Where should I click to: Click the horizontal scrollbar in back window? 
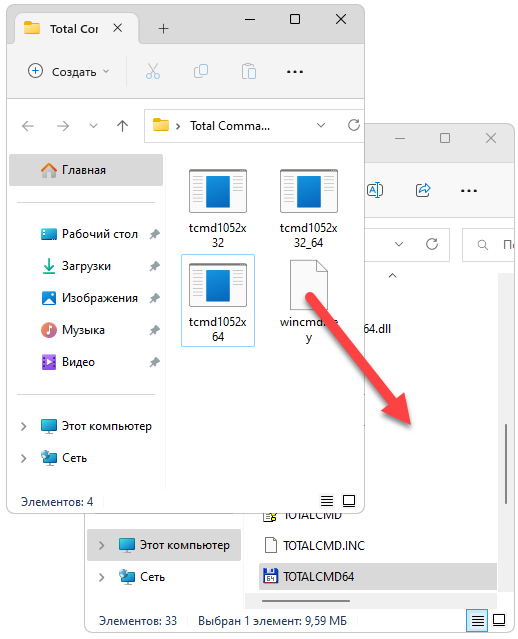click(x=306, y=601)
